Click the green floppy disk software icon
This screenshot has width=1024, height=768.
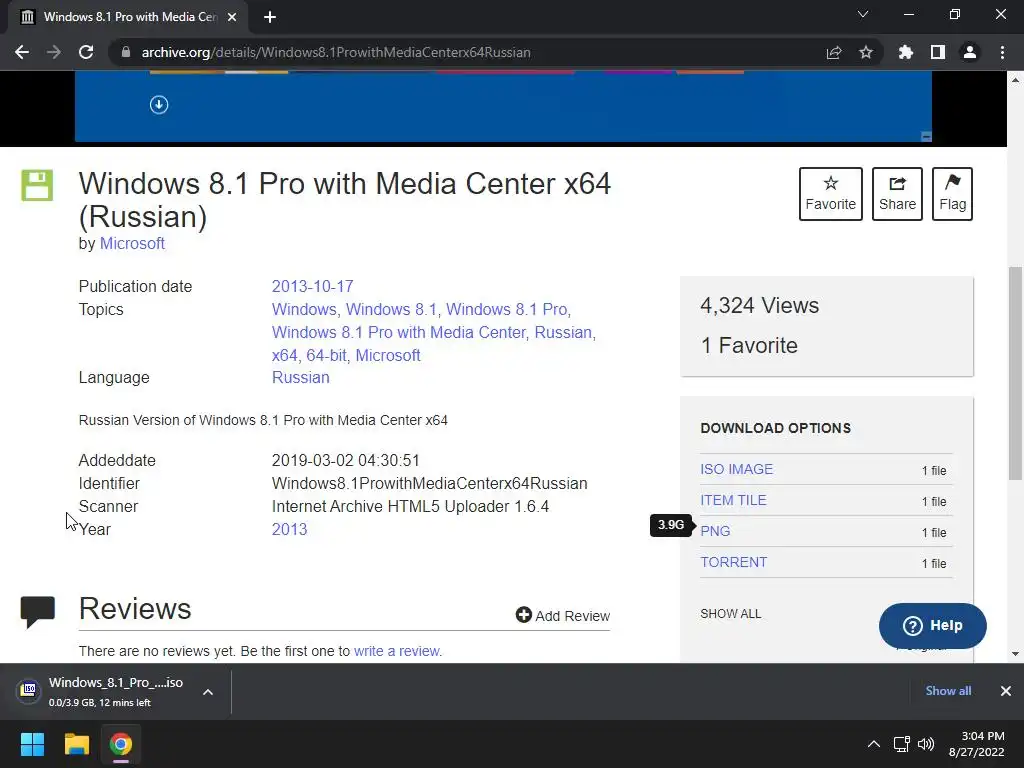click(x=37, y=185)
